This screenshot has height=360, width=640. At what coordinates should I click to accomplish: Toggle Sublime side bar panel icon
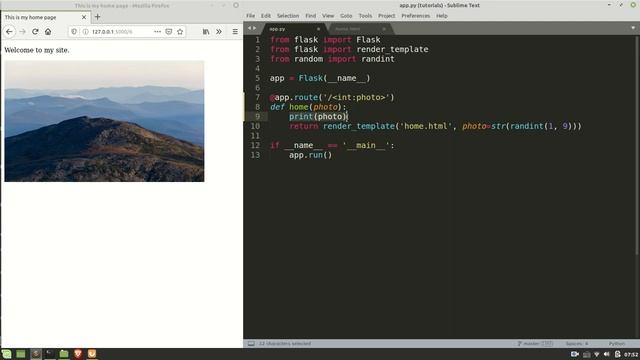tap(251, 344)
